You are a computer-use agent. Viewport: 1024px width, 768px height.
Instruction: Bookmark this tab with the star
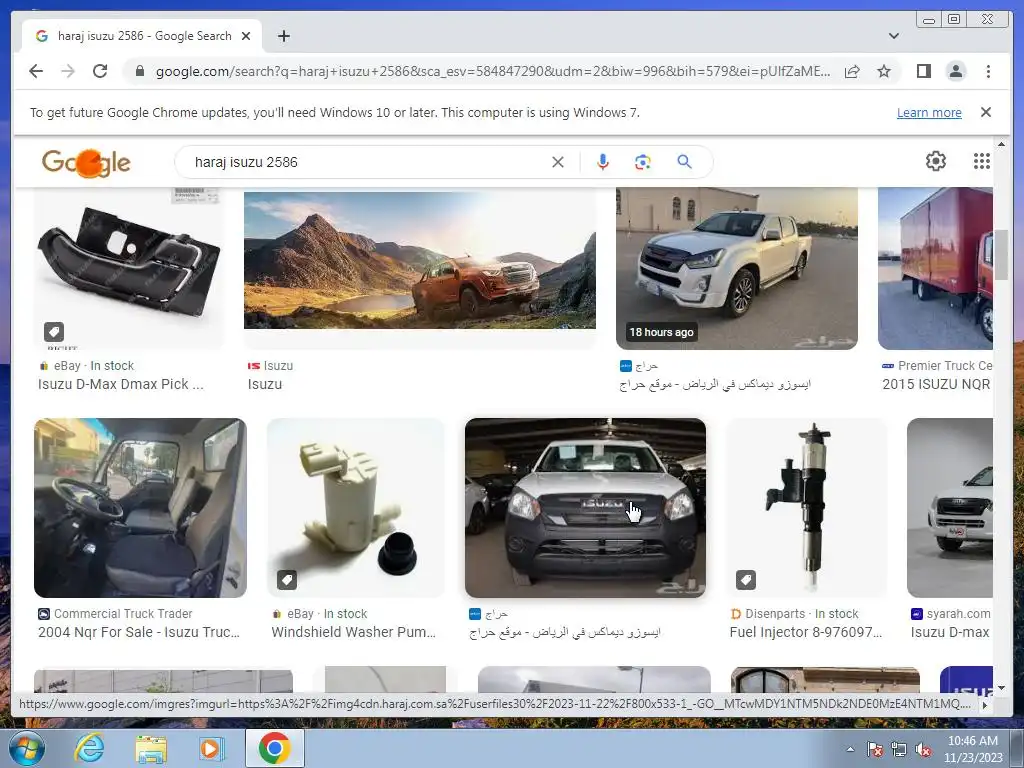(884, 71)
